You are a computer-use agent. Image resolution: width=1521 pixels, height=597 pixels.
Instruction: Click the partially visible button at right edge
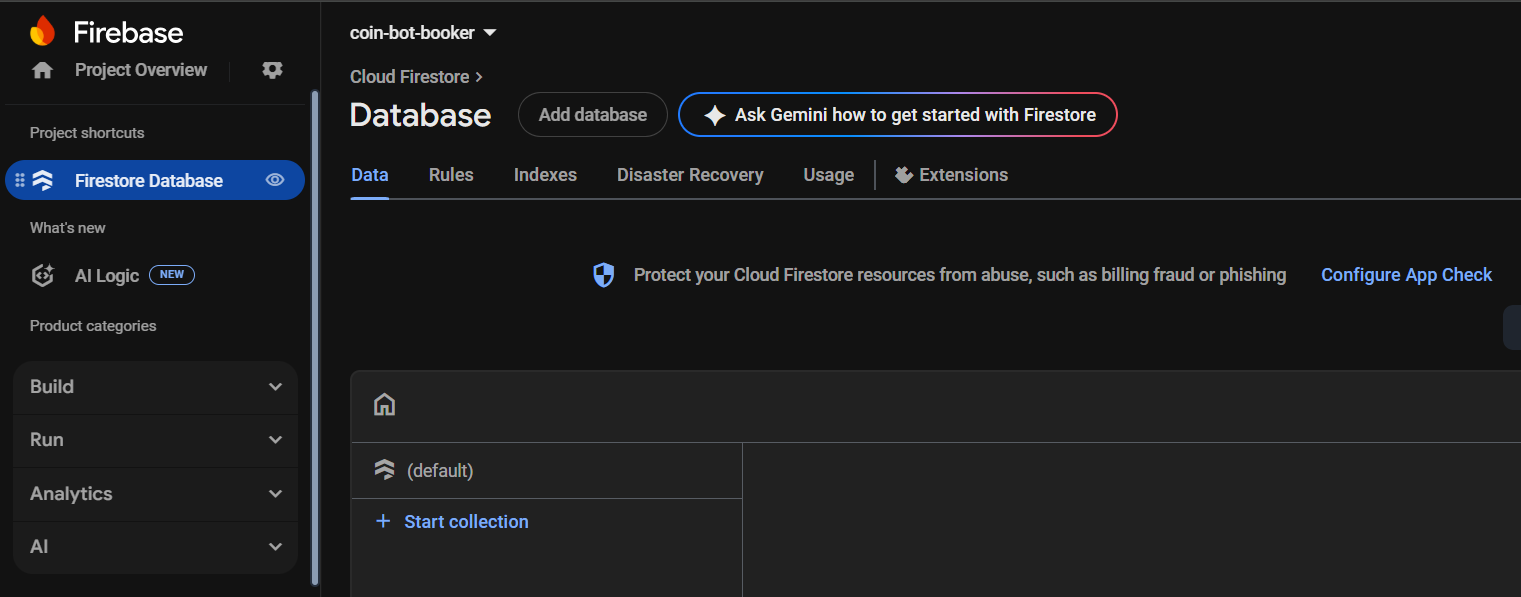pos(1512,327)
